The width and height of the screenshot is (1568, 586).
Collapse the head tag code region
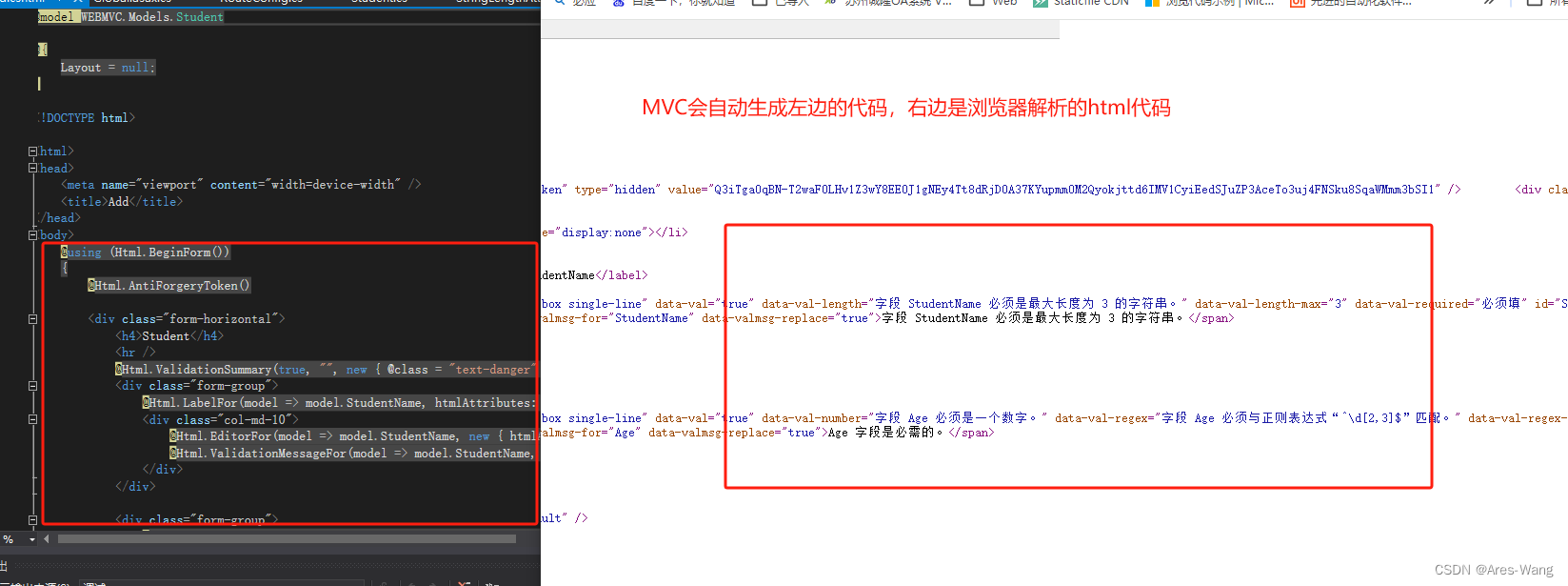[32, 168]
